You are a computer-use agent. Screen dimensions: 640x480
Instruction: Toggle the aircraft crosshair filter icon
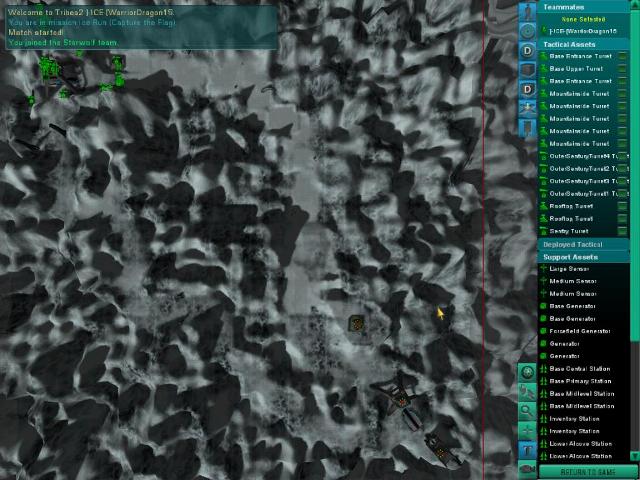point(527,108)
